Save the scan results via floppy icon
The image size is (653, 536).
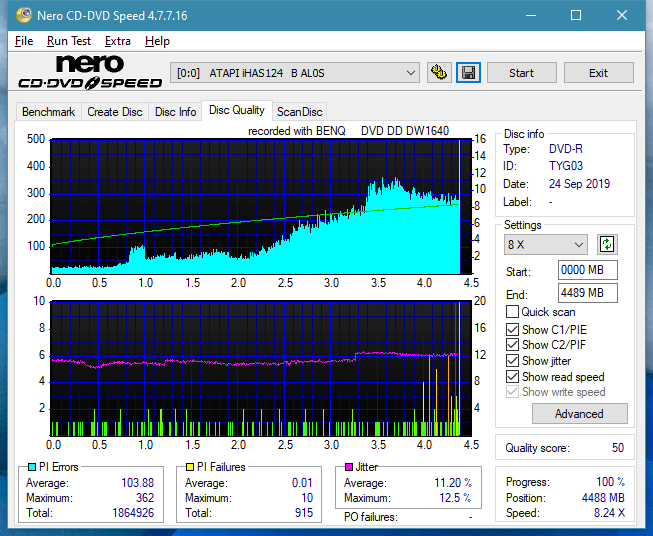(469, 73)
